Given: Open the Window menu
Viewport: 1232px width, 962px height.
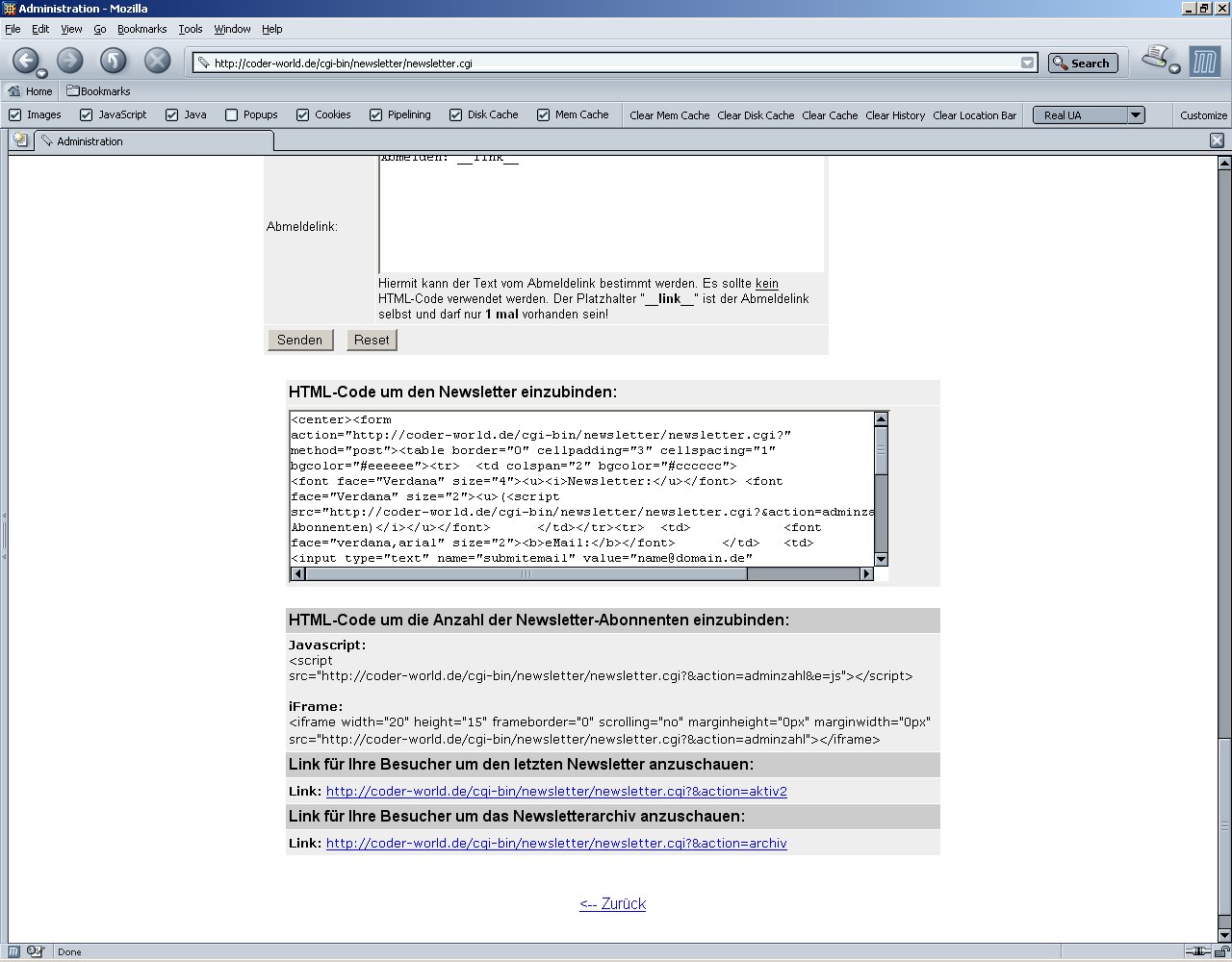Looking at the screenshot, I should pyautogui.click(x=232, y=29).
